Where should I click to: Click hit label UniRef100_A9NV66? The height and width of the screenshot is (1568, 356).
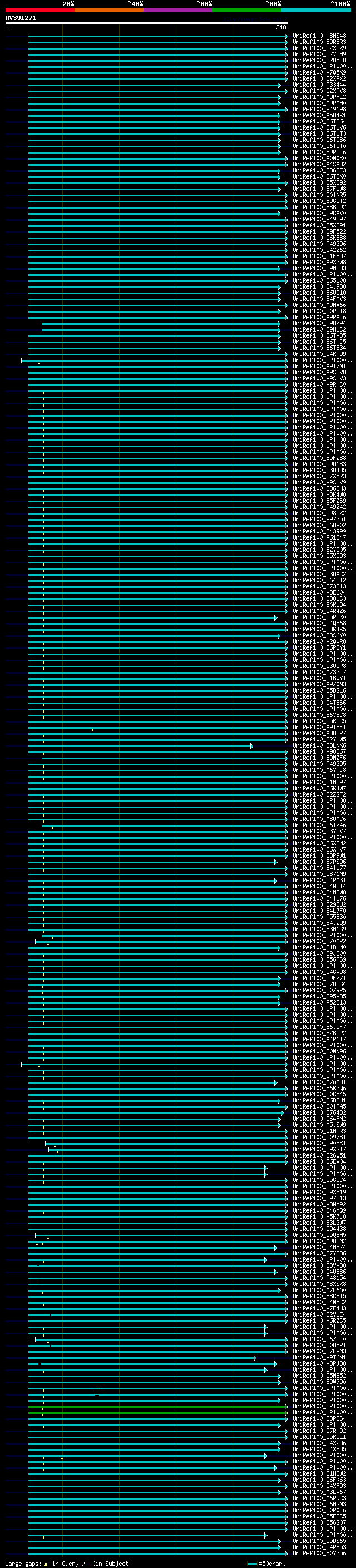[x=319, y=305]
